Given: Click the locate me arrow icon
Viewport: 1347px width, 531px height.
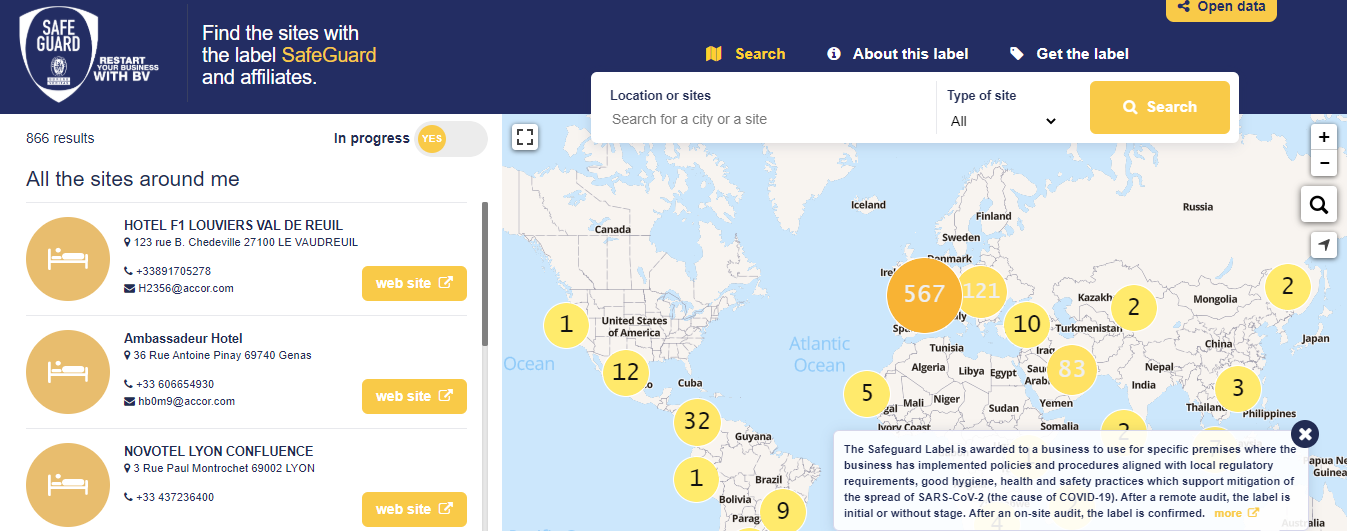Looking at the screenshot, I should tap(1324, 245).
